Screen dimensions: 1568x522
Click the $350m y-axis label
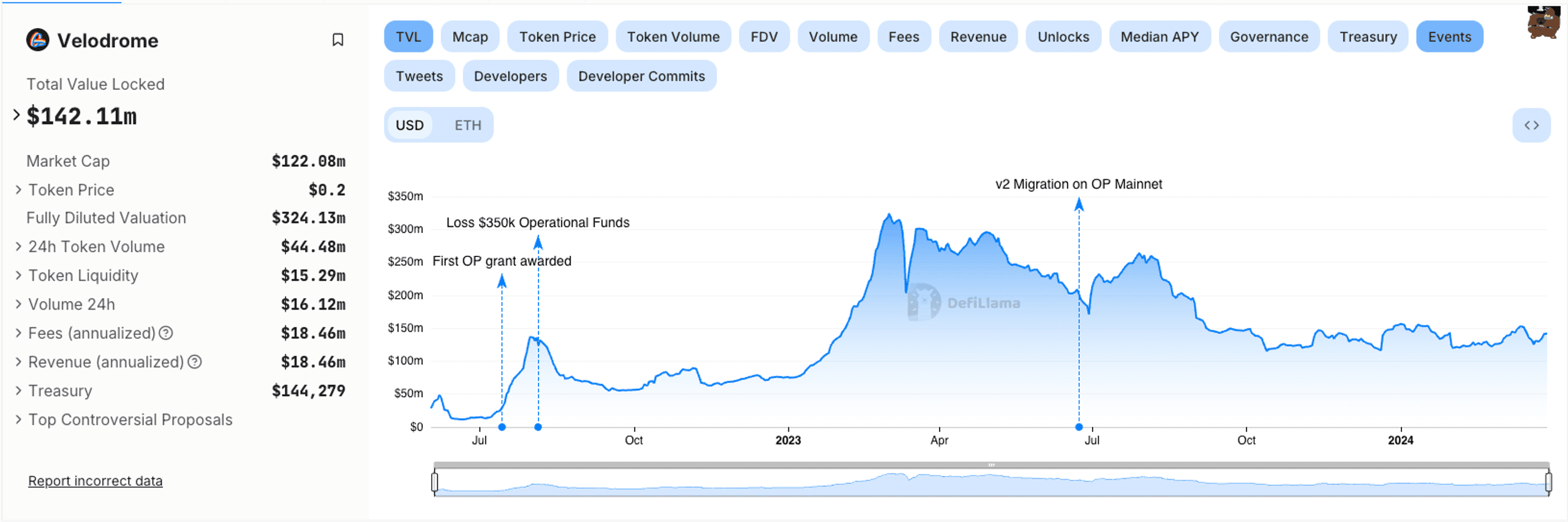[405, 196]
